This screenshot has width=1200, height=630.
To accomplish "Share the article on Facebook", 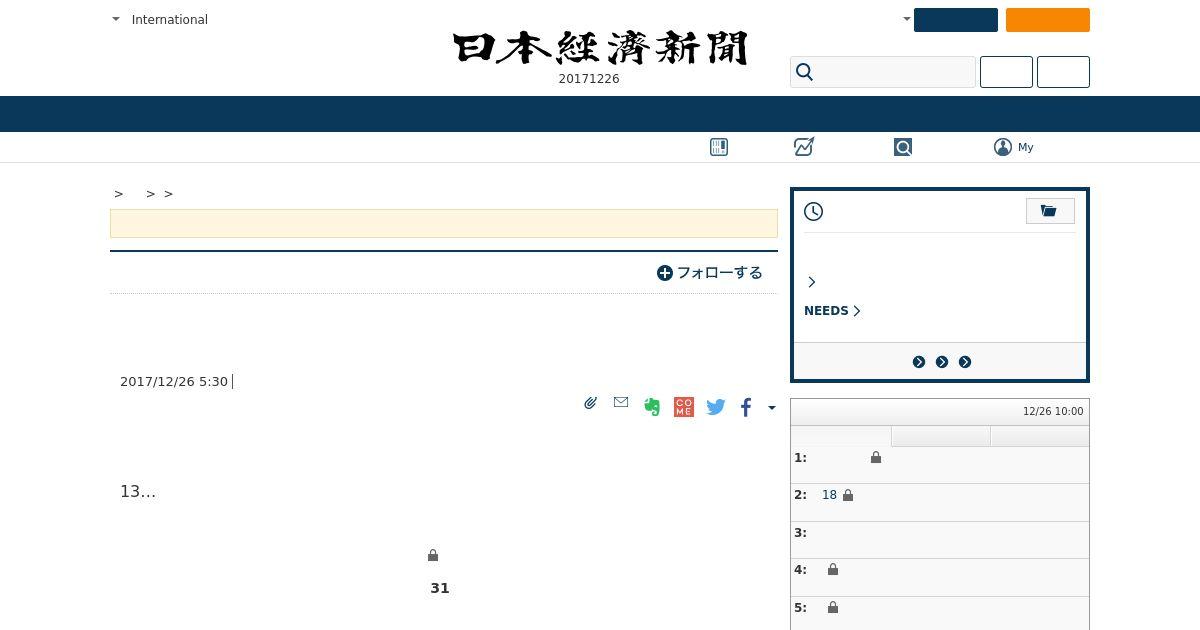I will click(x=746, y=407).
